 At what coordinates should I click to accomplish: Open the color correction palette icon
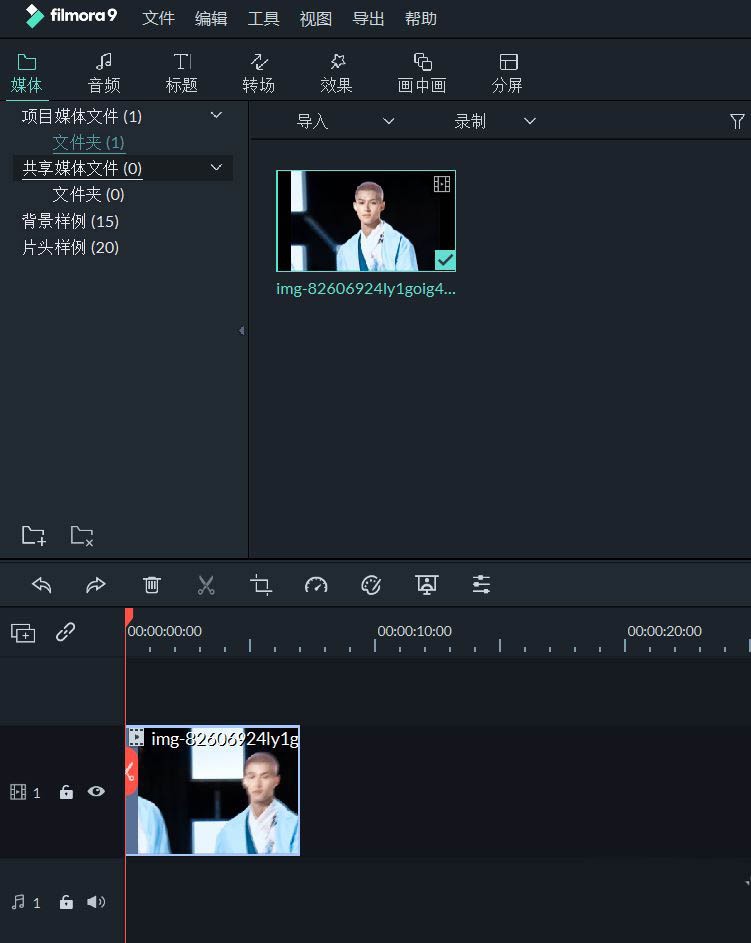tap(371, 585)
